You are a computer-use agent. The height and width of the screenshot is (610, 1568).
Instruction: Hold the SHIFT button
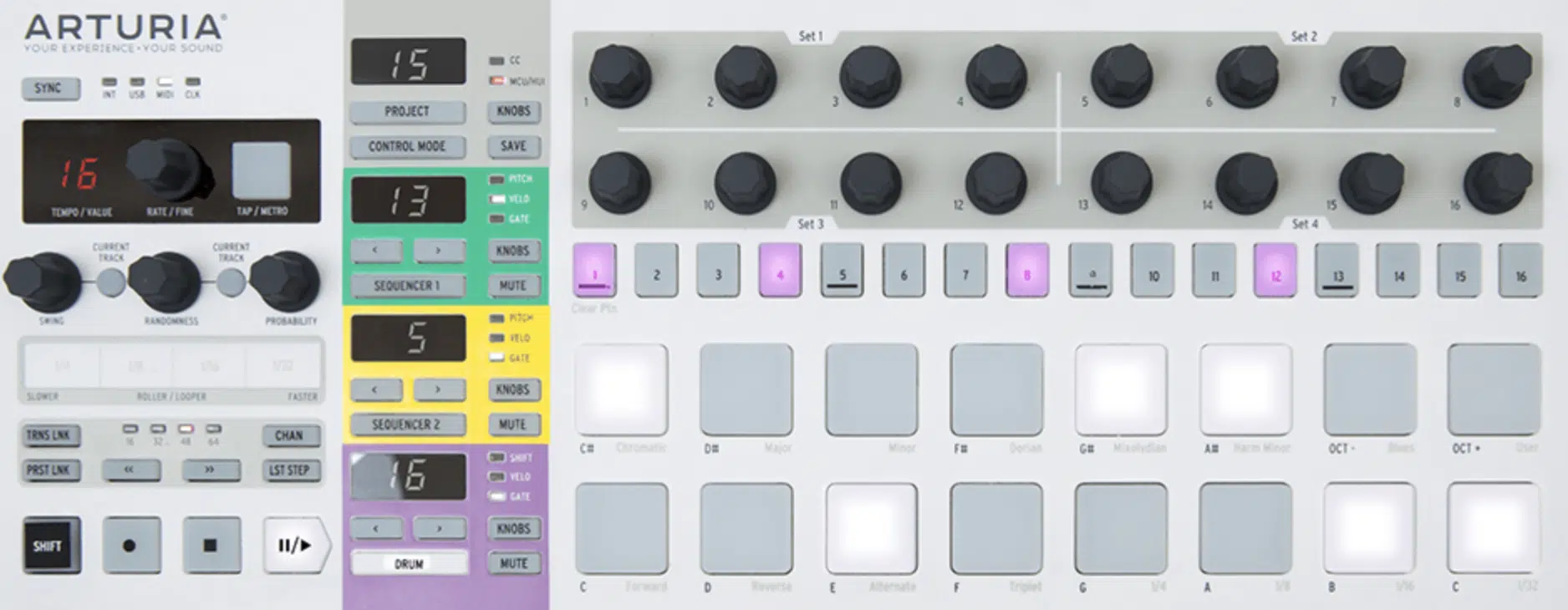tap(52, 546)
